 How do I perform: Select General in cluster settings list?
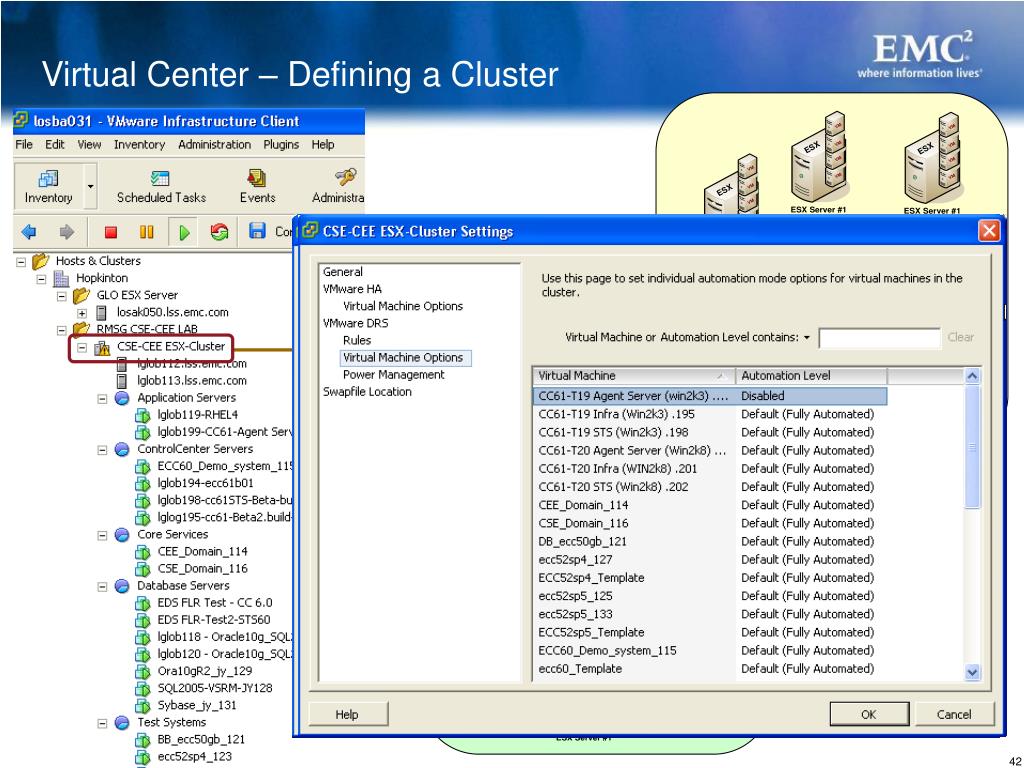pos(343,272)
